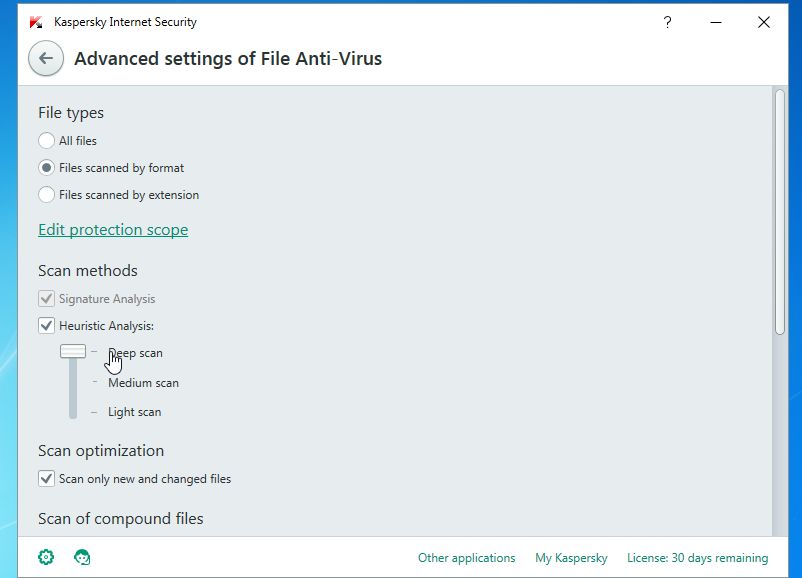Open the settings gear icon
Screen dimensions: 802x578
click(46, 557)
